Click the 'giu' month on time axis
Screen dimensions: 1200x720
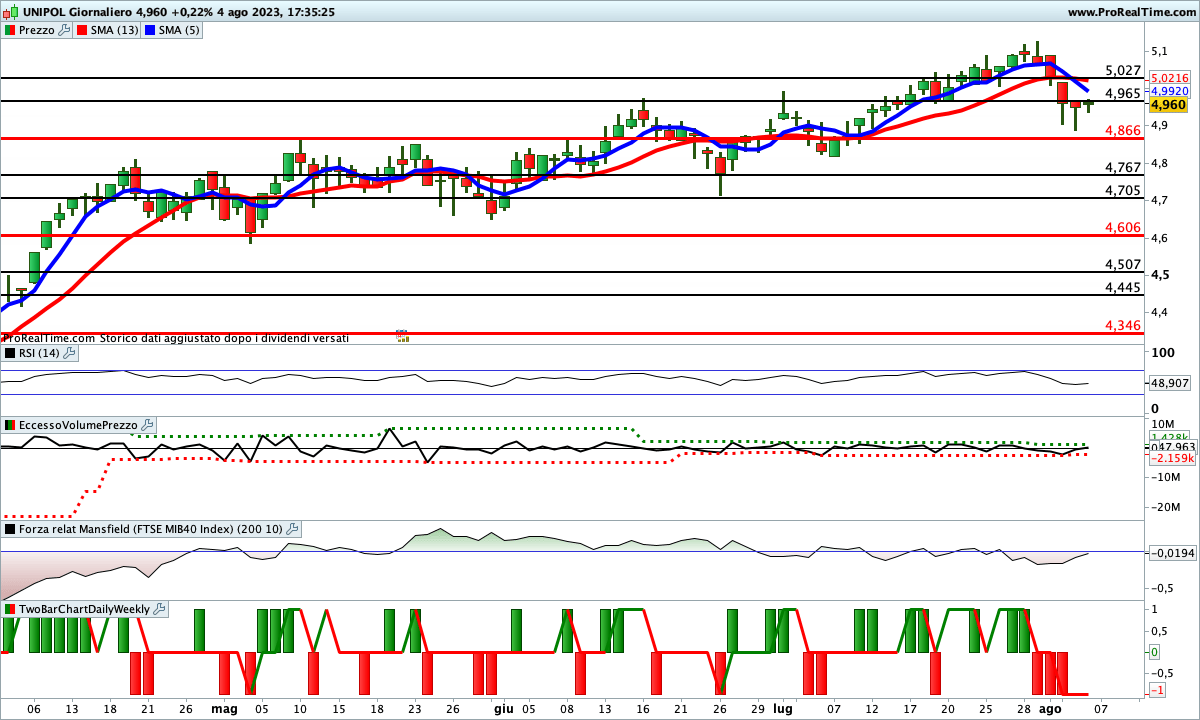pos(502,708)
